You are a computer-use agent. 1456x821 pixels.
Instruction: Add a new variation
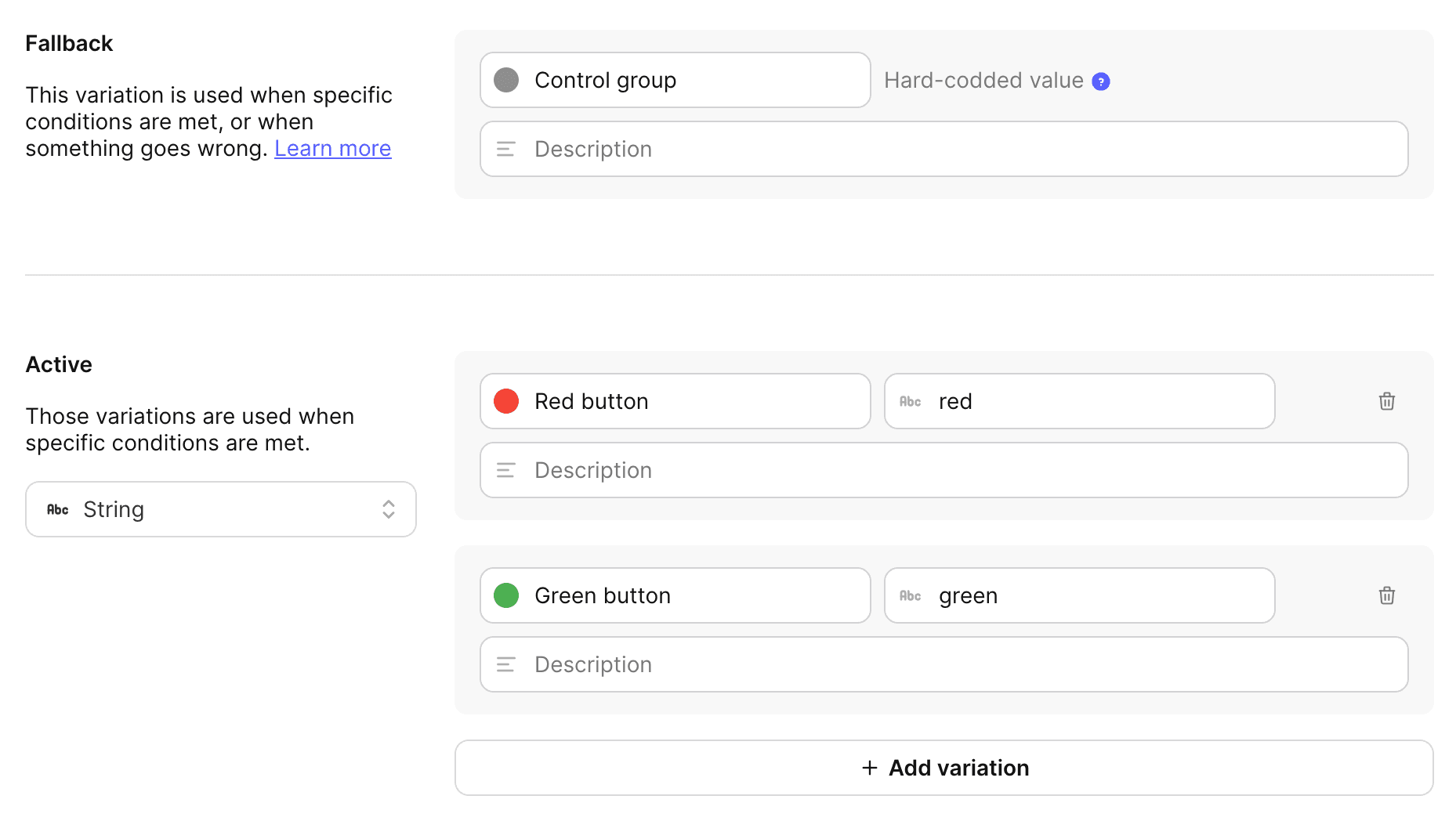coord(944,768)
